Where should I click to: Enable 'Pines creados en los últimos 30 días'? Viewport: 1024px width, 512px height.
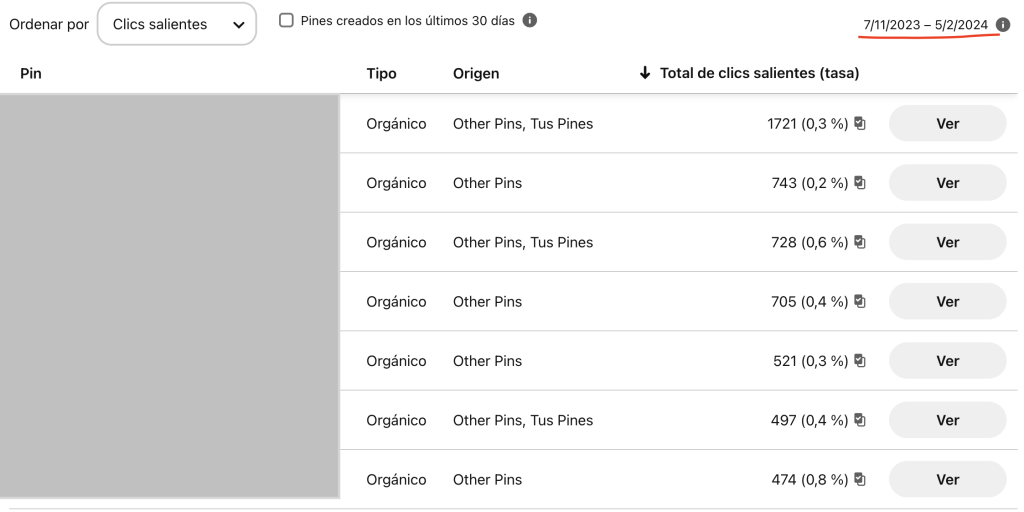click(287, 21)
